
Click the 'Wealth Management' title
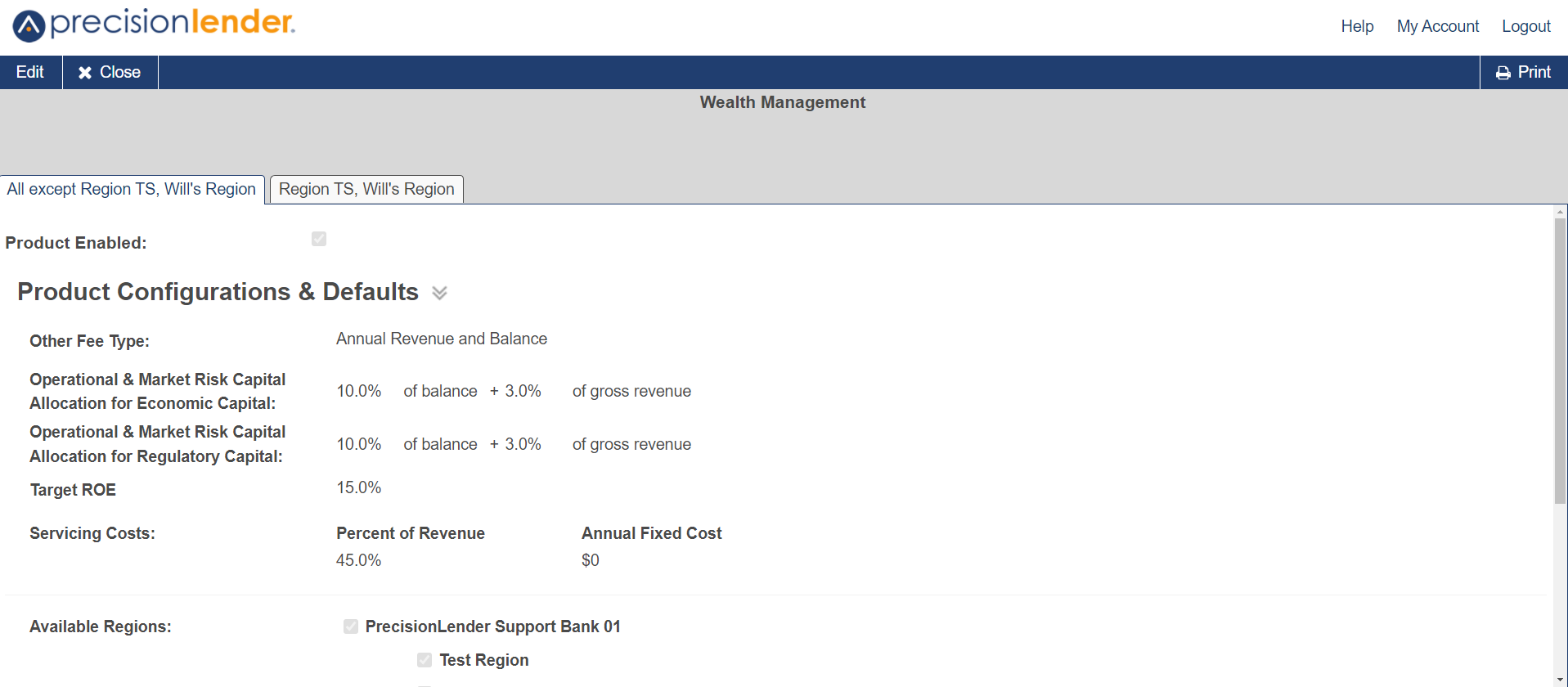coord(783,102)
